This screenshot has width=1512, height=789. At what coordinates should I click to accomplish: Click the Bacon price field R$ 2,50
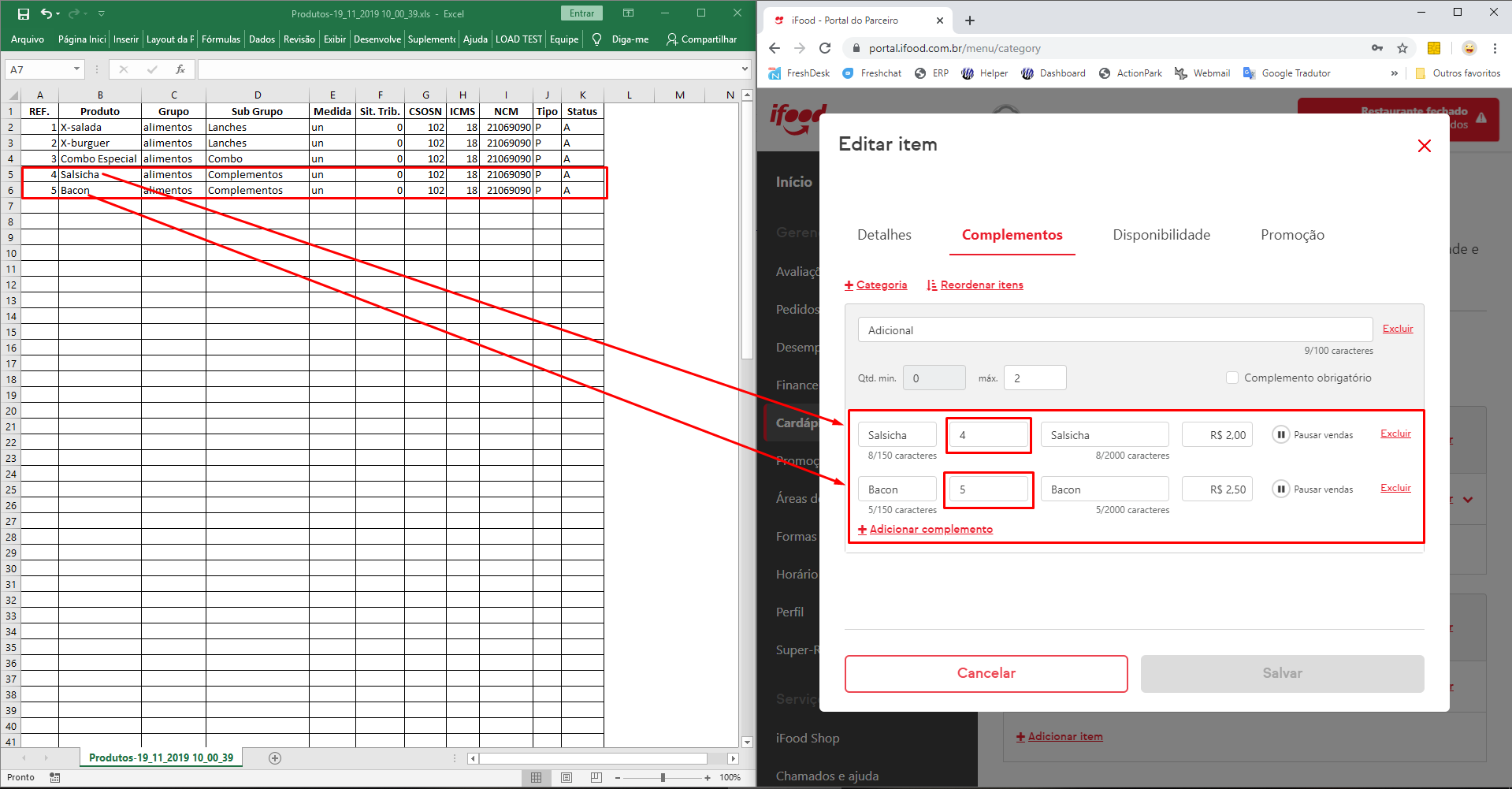tap(1217, 489)
